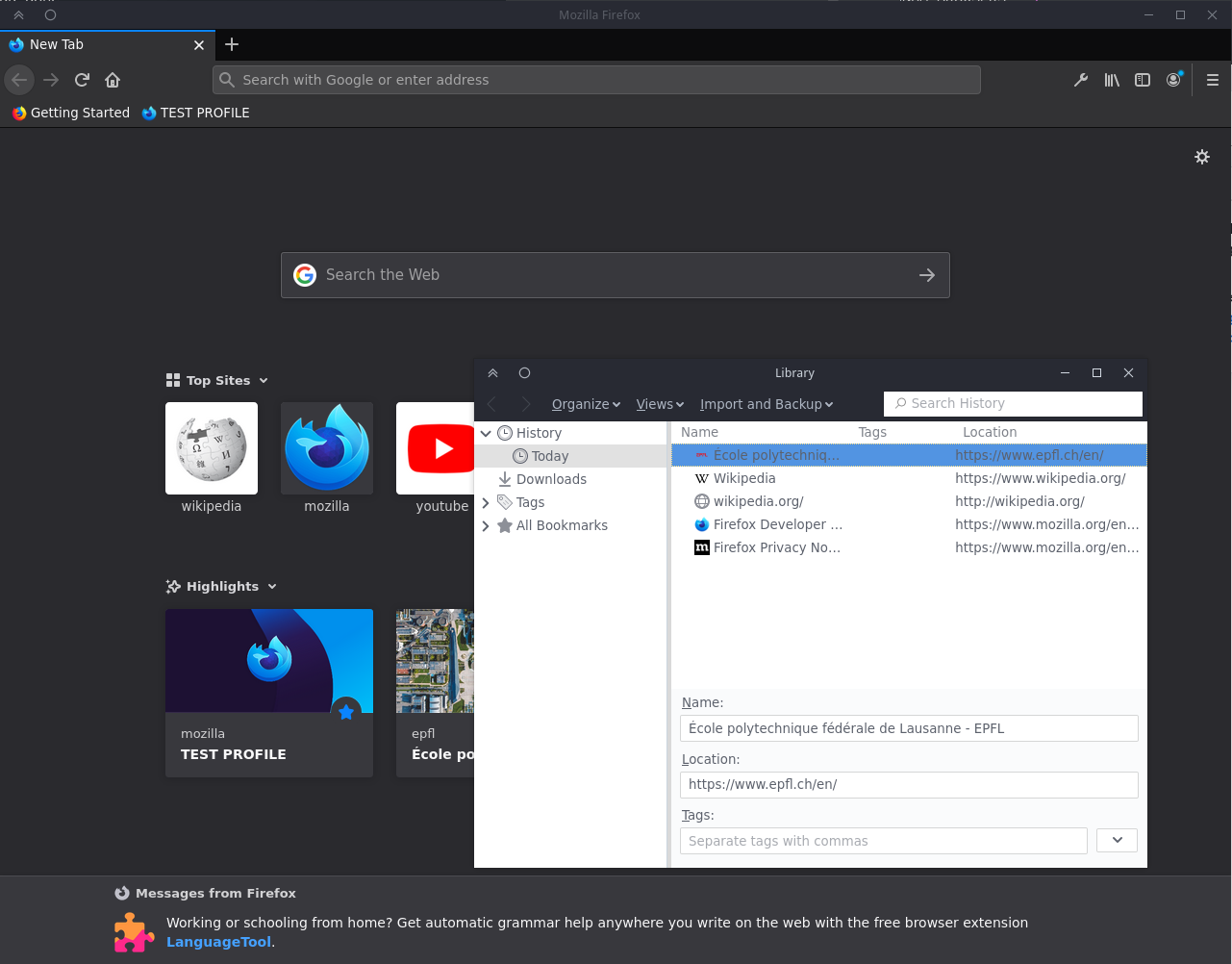This screenshot has height=964, width=1232.
Task: Open the Getting Started bookmark
Action: [x=70, y=113]
